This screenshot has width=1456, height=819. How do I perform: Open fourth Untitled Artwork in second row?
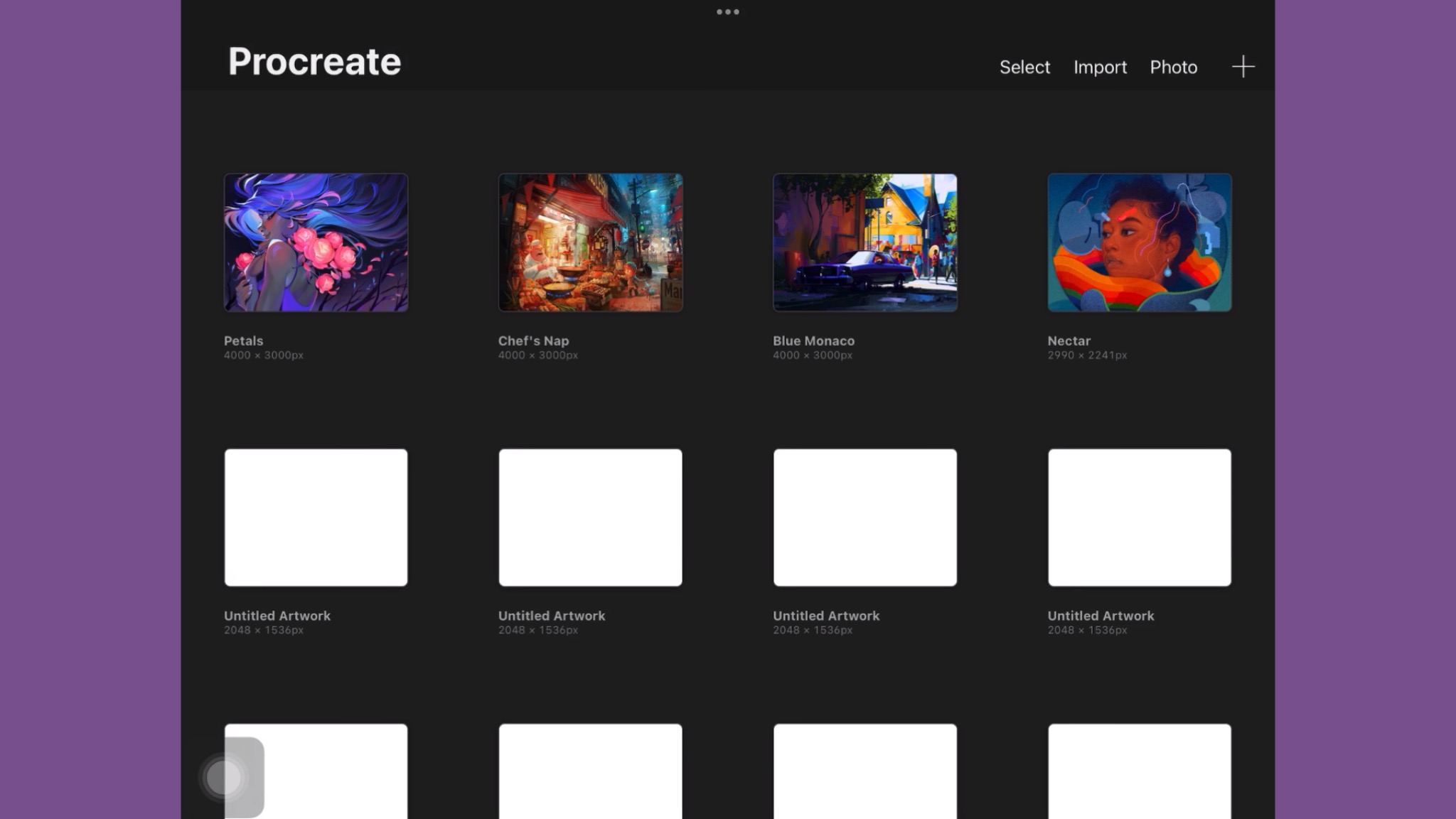pyautogui.click(x=1139, y=517)
